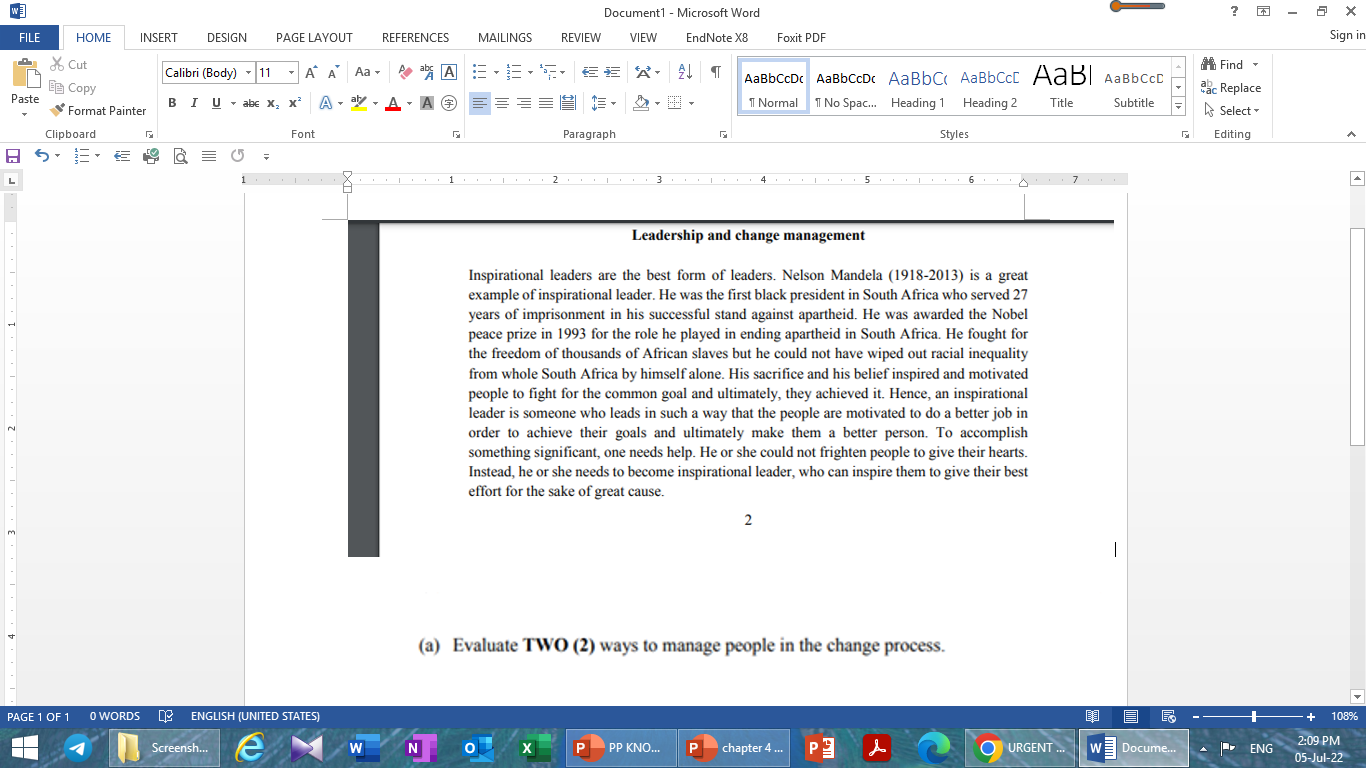
Task: Enable justify alignment
Action: click(x=545, y=103)
